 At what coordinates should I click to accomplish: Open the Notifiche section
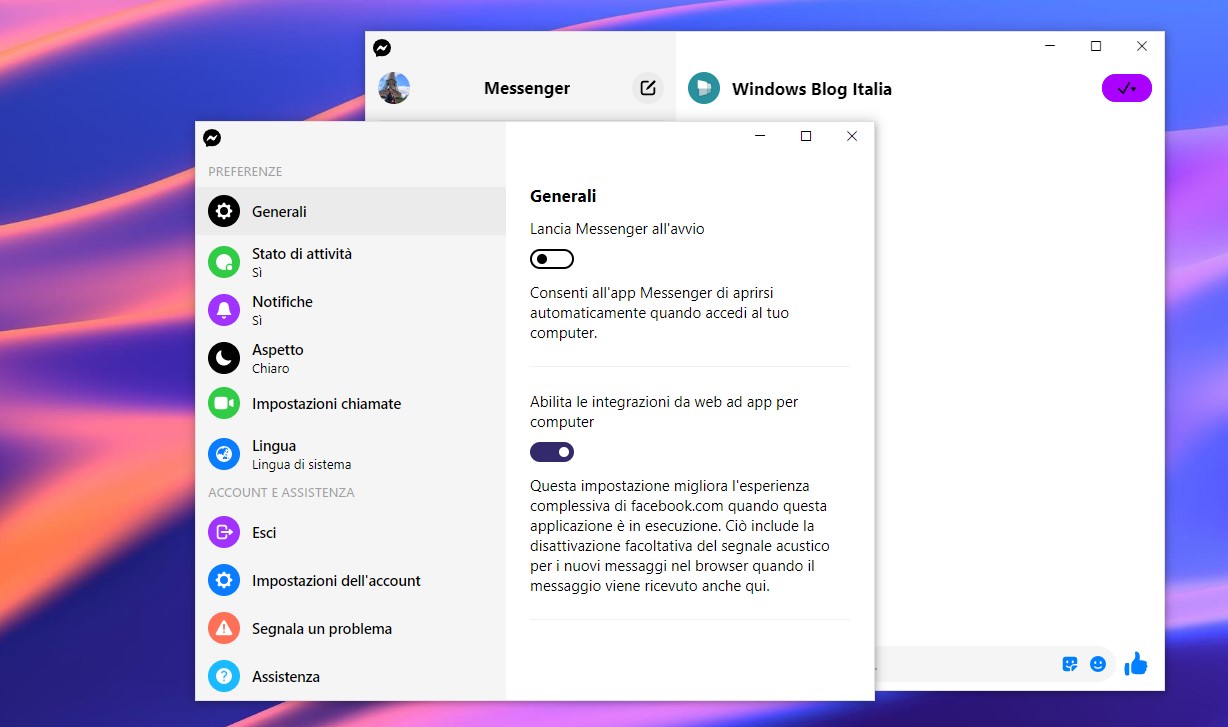(350, 310)
